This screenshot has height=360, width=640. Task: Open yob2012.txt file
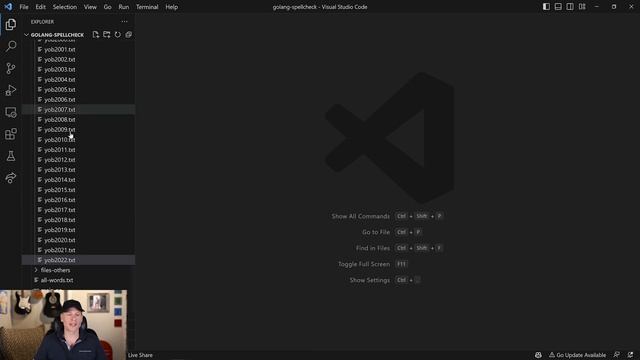point(78,160)
